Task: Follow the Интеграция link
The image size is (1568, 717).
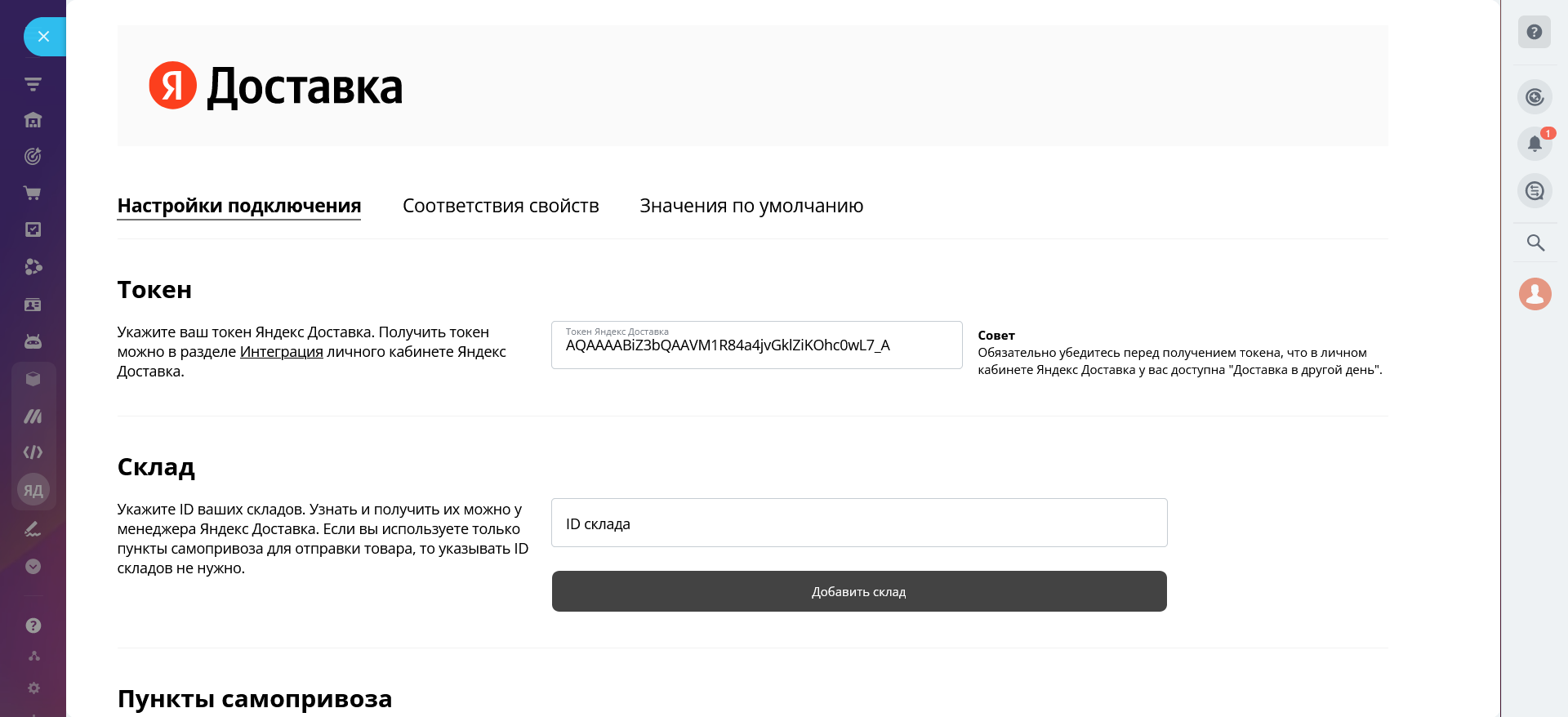Action: pyautogui.click(x=282, y=352)
